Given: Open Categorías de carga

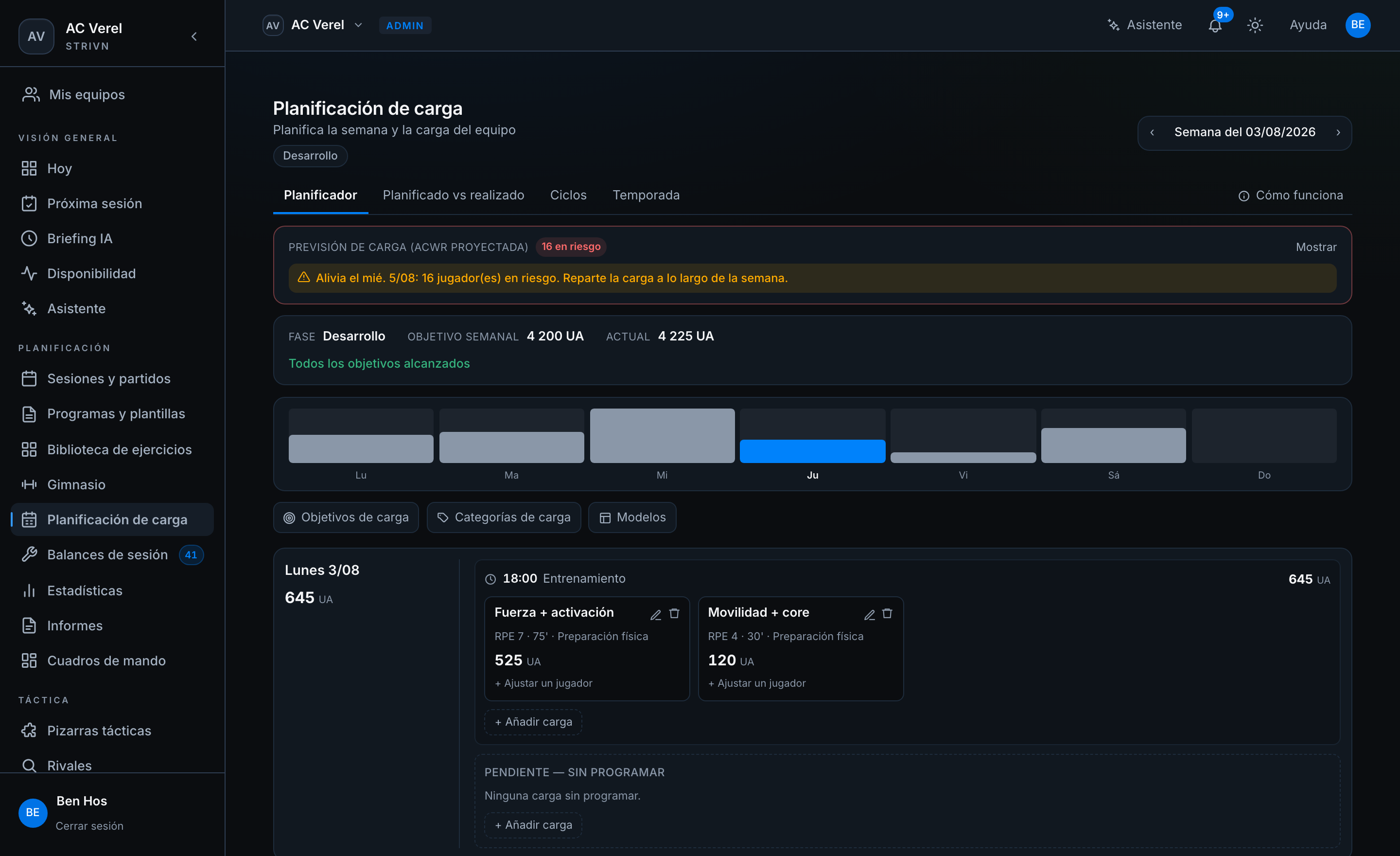Looking at the screenshot, I should (x=504, y=517).
